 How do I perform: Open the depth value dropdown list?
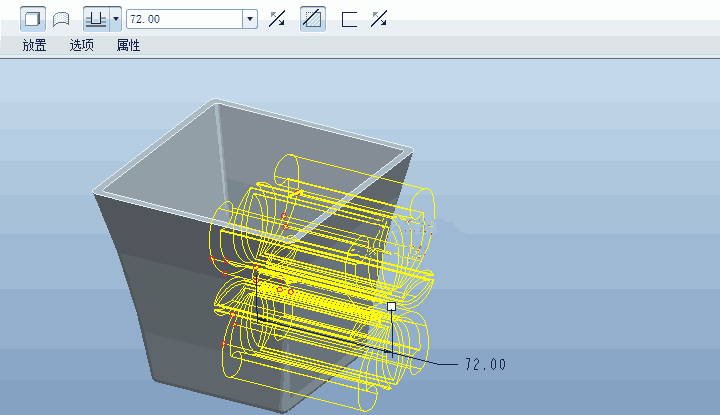[249, 19]
